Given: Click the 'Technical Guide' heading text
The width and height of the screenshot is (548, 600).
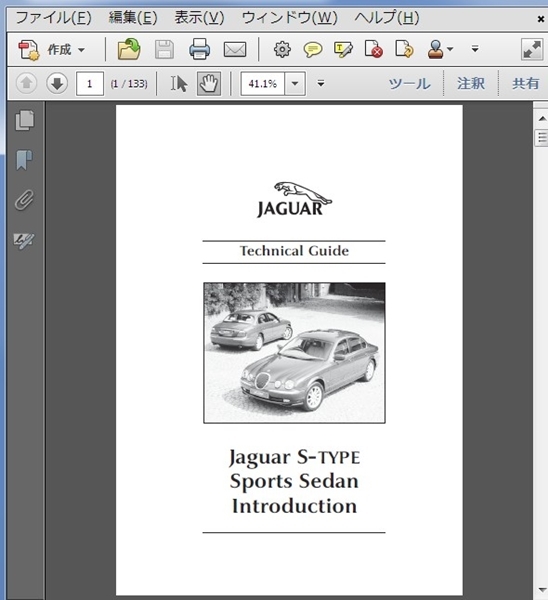Looking at the screenshot, I should point(294,251).
